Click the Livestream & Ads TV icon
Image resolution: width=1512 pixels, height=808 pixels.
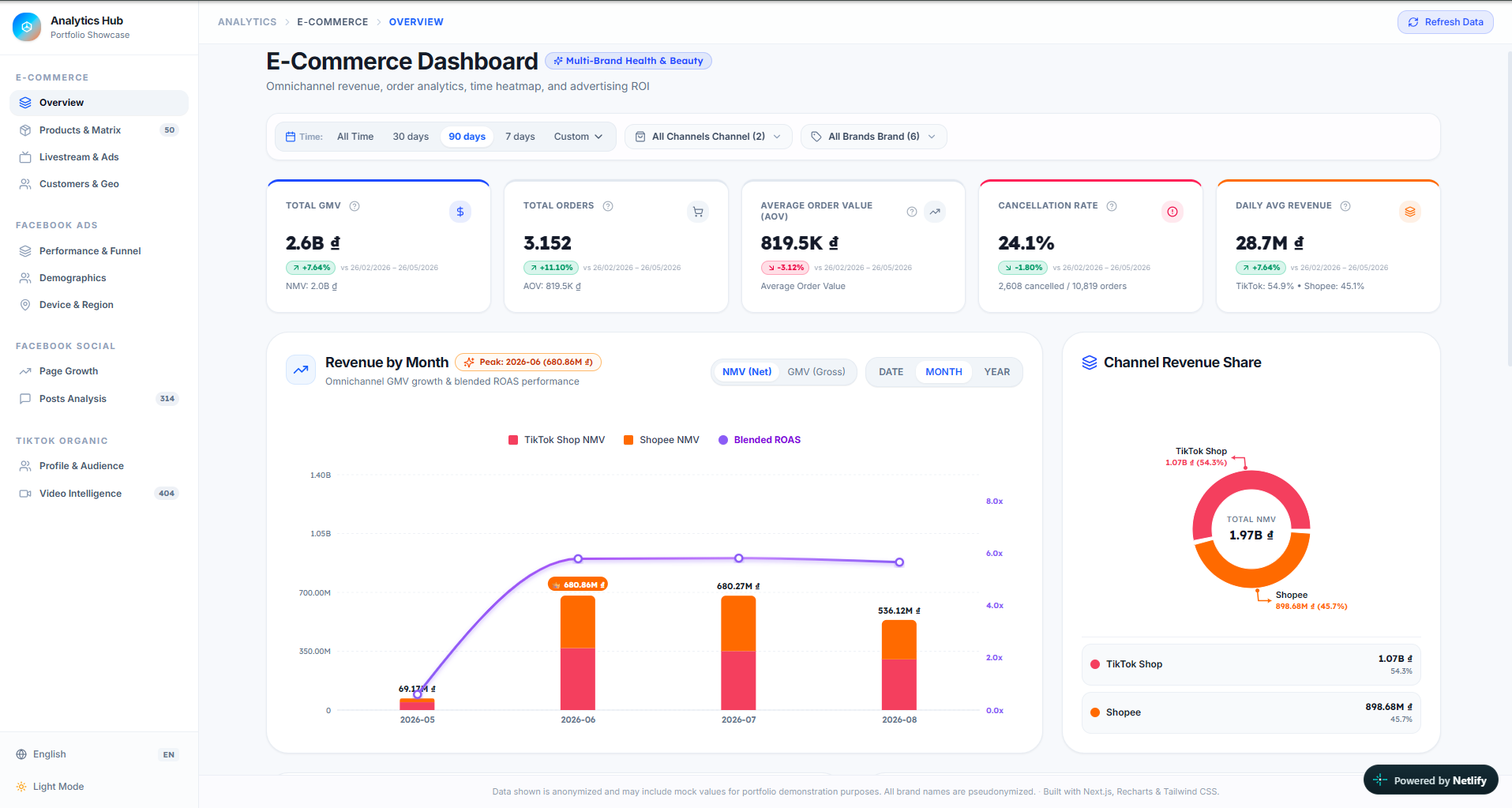click(x=25, y=157)
